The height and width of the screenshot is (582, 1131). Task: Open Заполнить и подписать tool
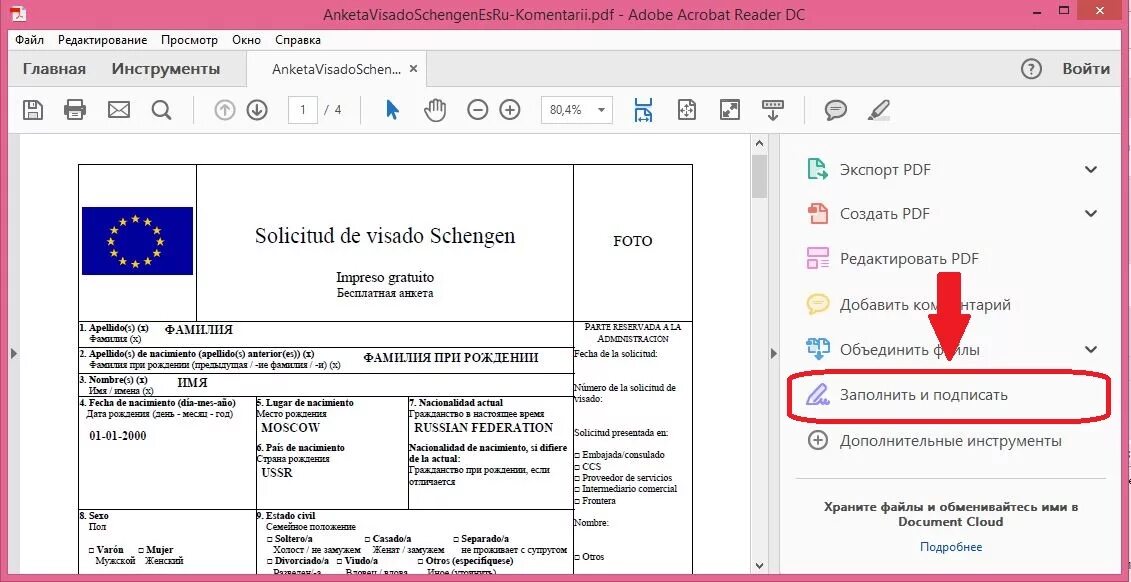tap(923, 395)
